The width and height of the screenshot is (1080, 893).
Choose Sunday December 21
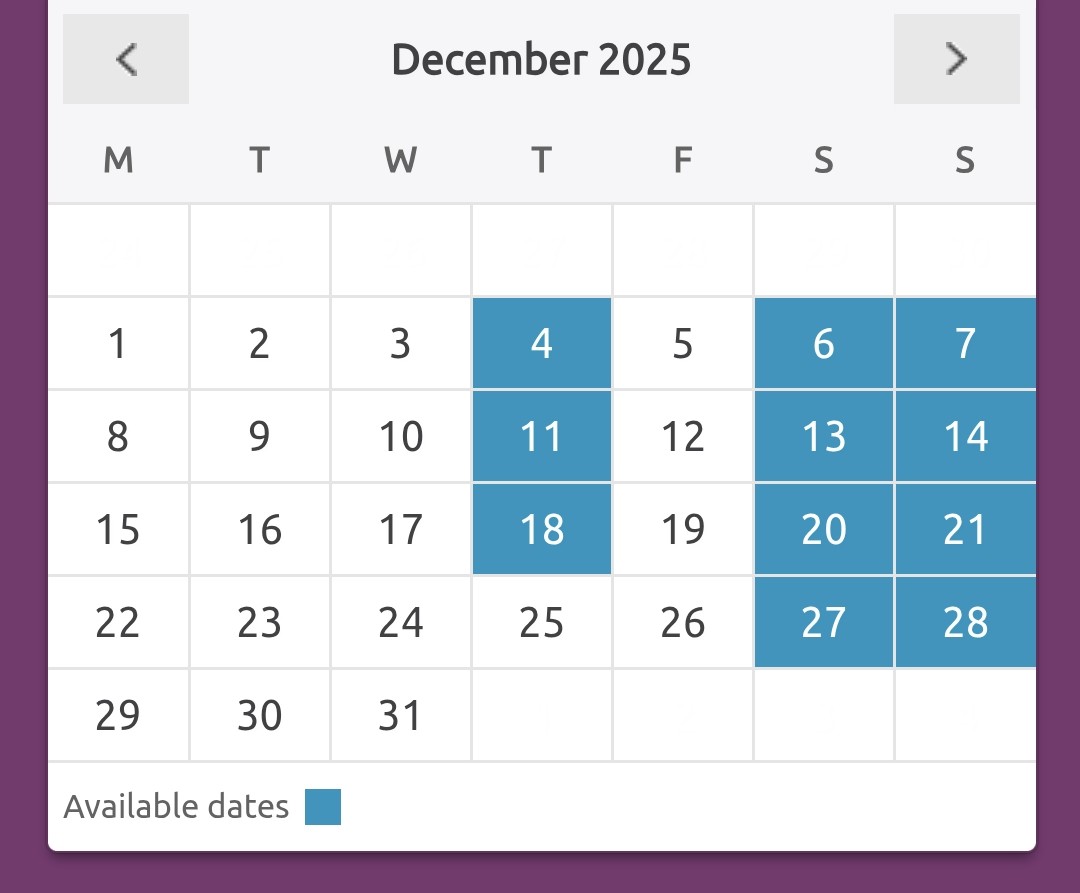[965, 529]
